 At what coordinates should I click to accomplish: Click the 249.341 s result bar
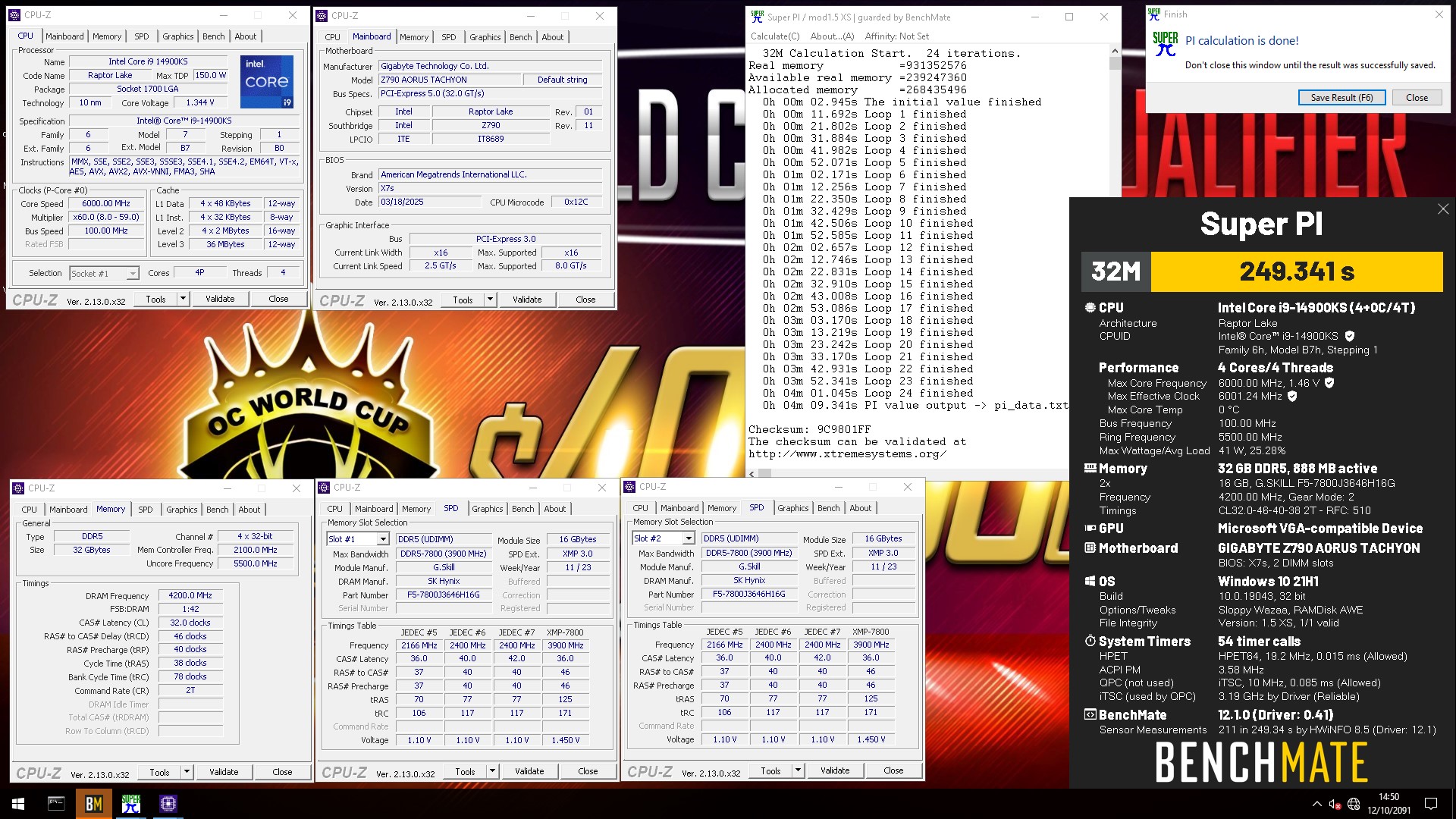click(x=1297, y=271)
